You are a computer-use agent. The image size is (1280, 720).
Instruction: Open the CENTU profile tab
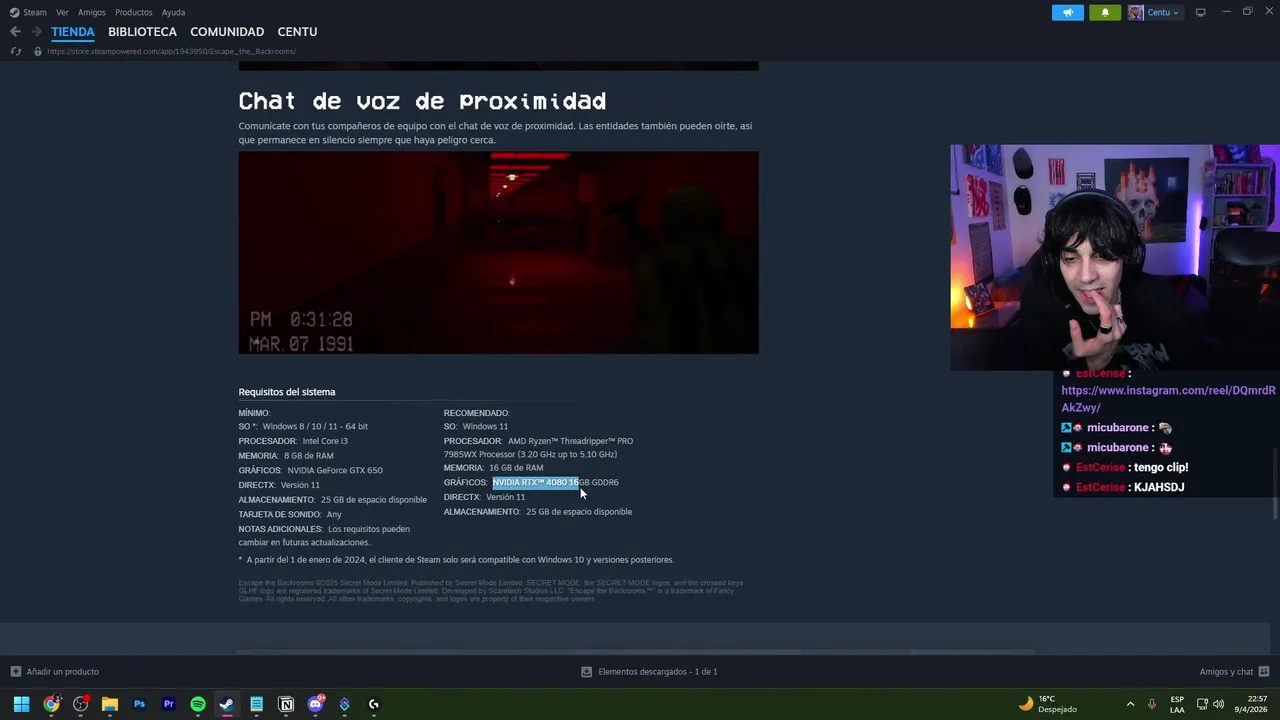tap(297, 32)
